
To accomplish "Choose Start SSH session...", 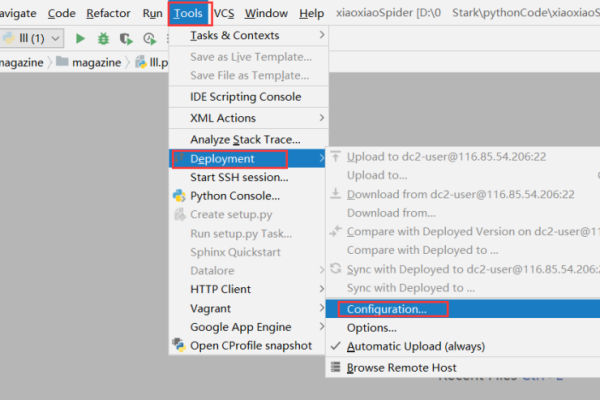I will (240, 177).
